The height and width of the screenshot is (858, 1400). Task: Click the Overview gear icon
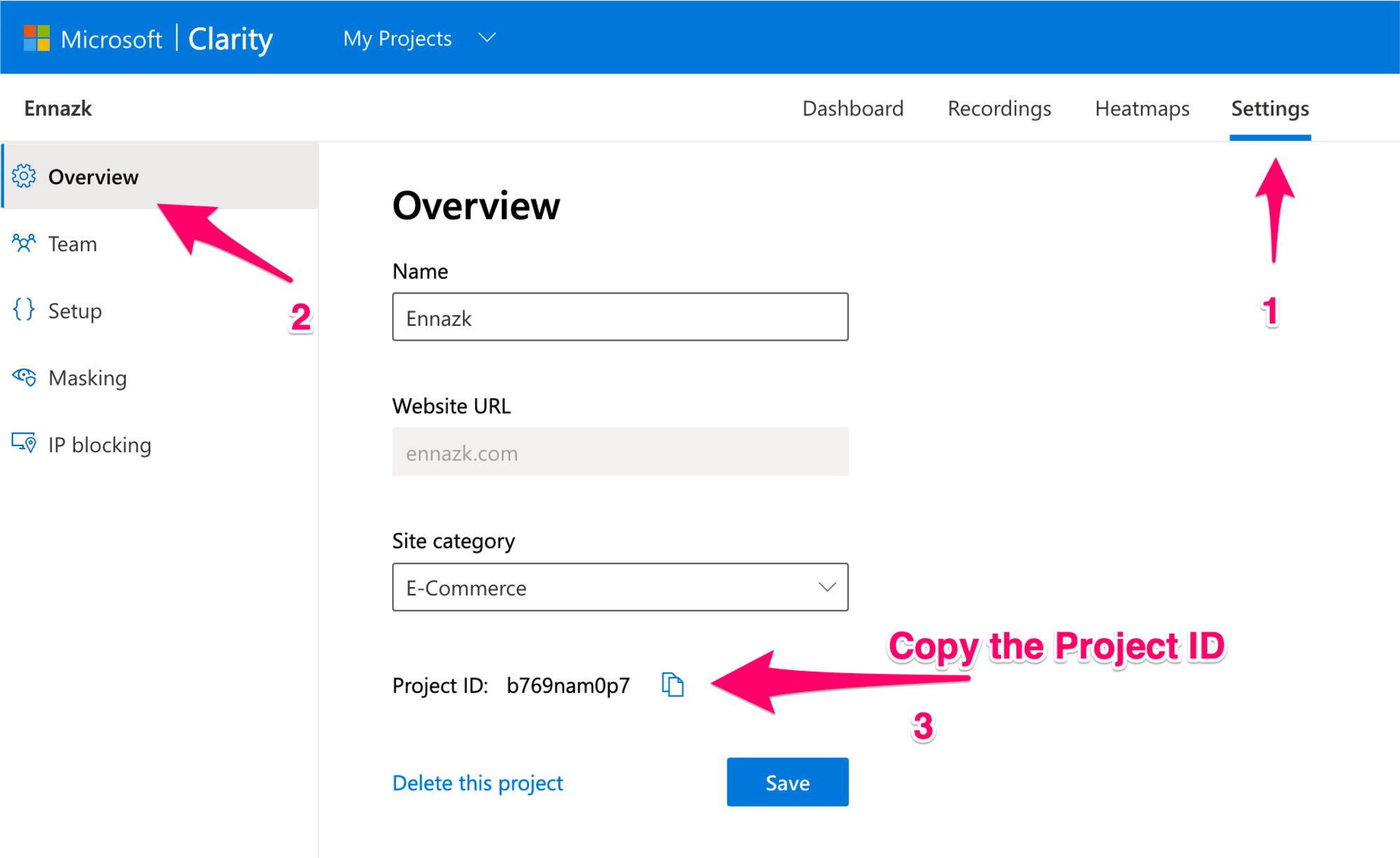click(24, 177)
